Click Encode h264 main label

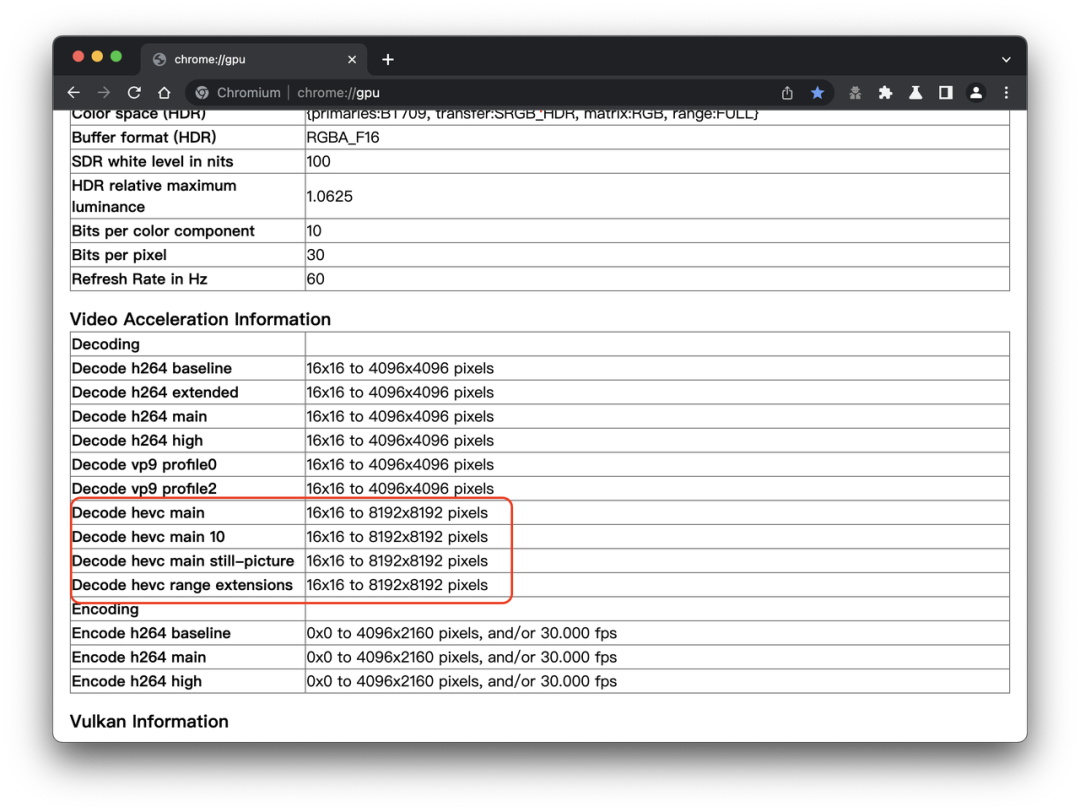point(138,657)
